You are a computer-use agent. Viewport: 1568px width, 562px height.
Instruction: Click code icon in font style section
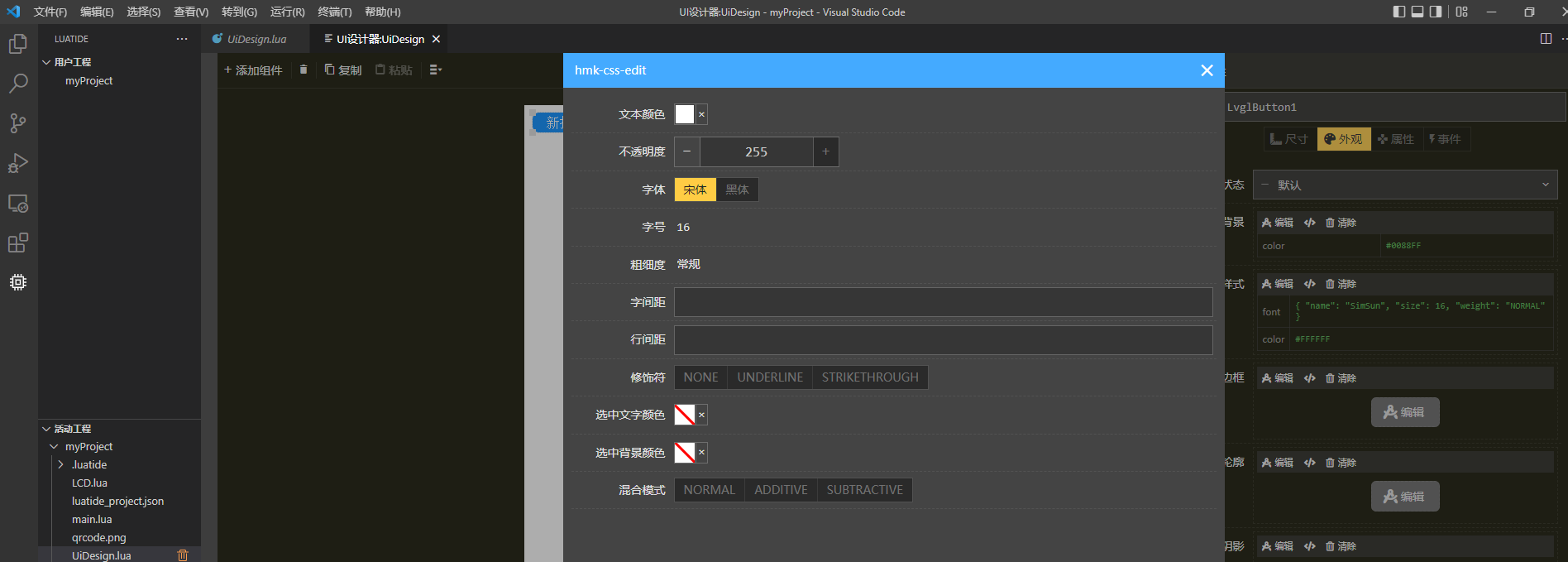click(1310, 284)
